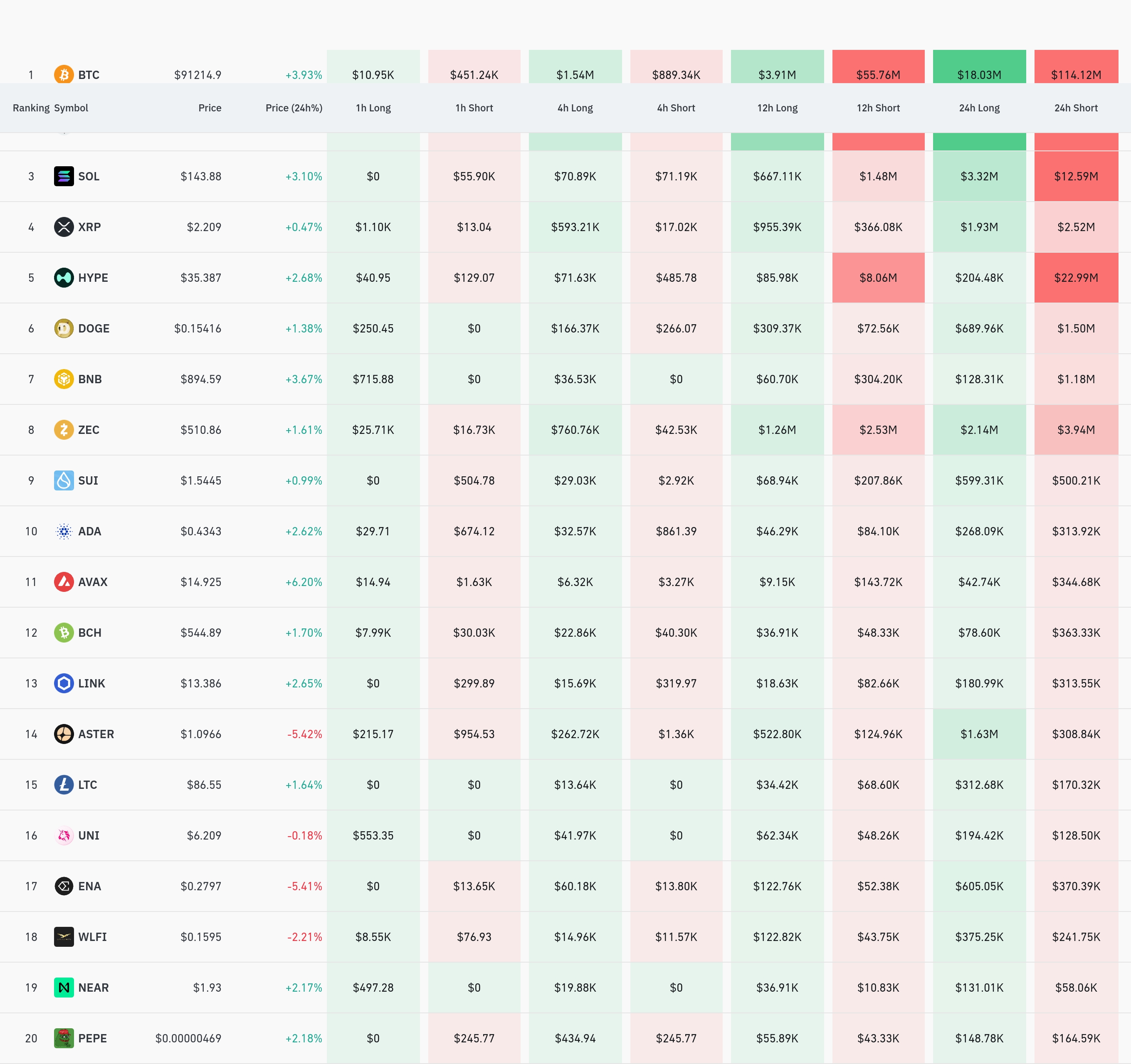Open the AVAX symbol link

[x=93, y=582]
